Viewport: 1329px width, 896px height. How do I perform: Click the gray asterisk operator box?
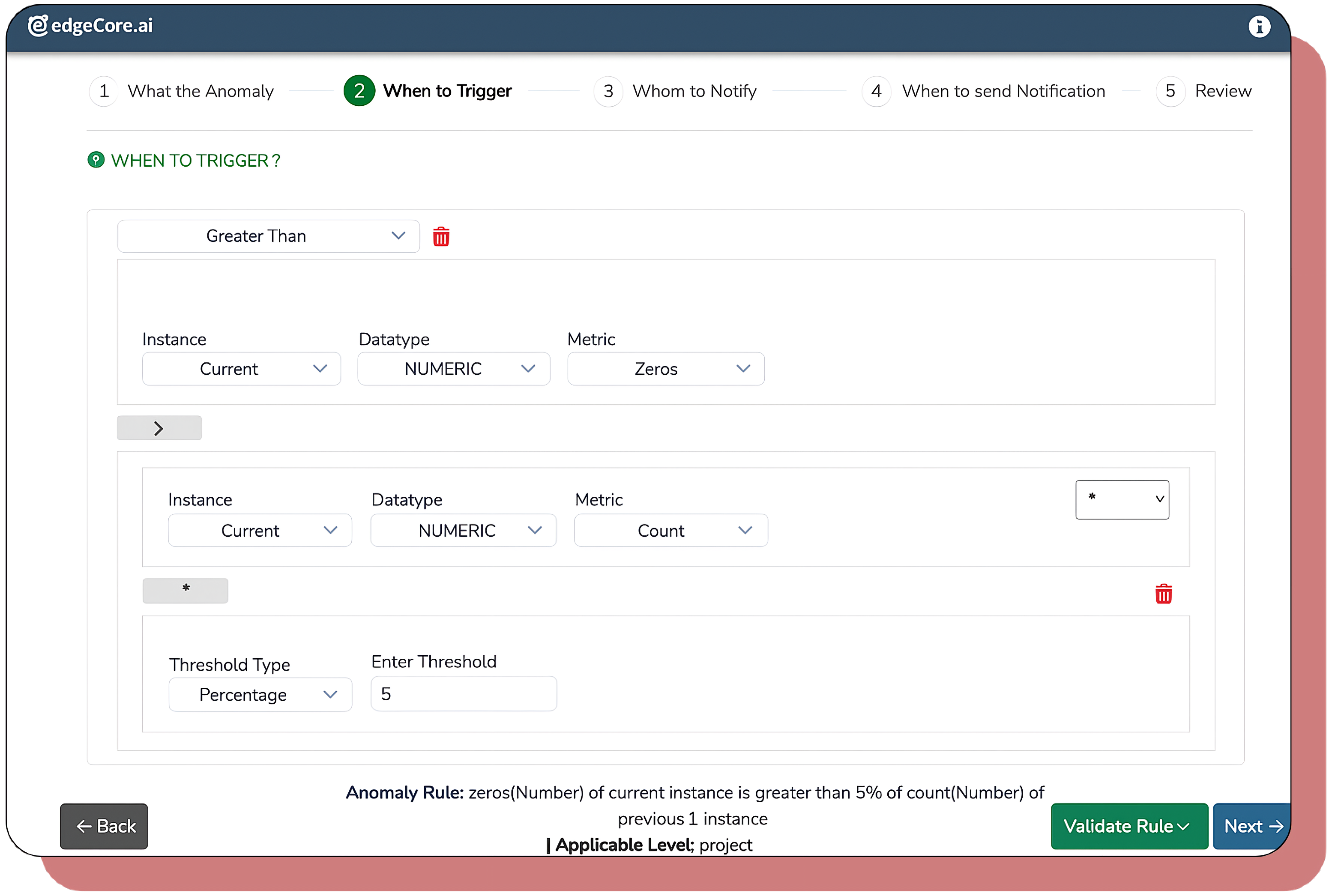click(x=185, y=590)
